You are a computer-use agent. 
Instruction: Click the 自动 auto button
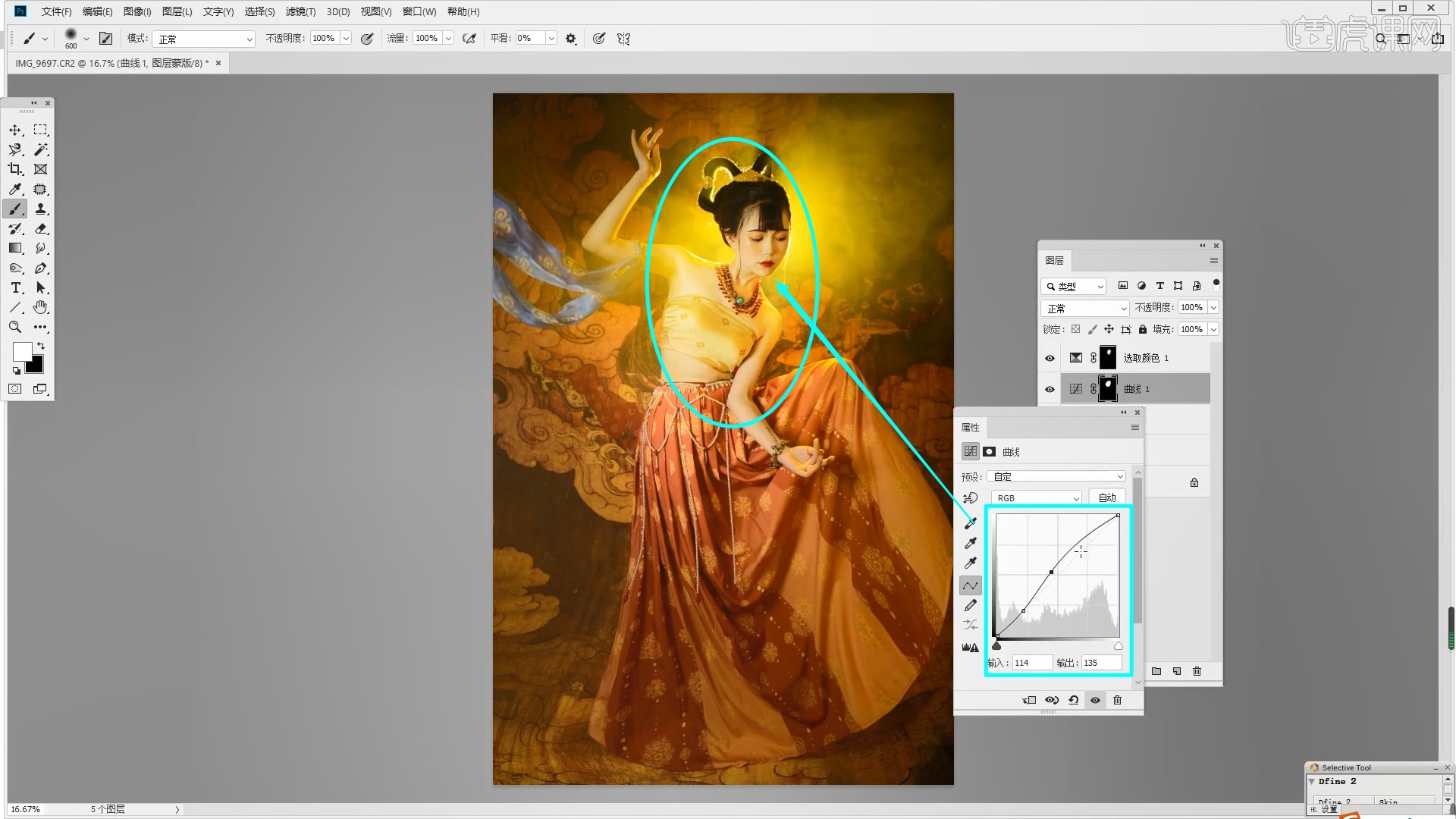pyautogui.click(x=1107, y=497)
